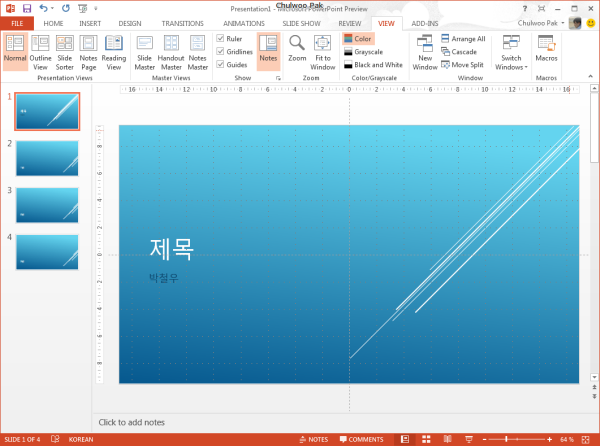The image size is (600, 446).
Task: Collapse the ribbon with the arrow
Action: 590,77
